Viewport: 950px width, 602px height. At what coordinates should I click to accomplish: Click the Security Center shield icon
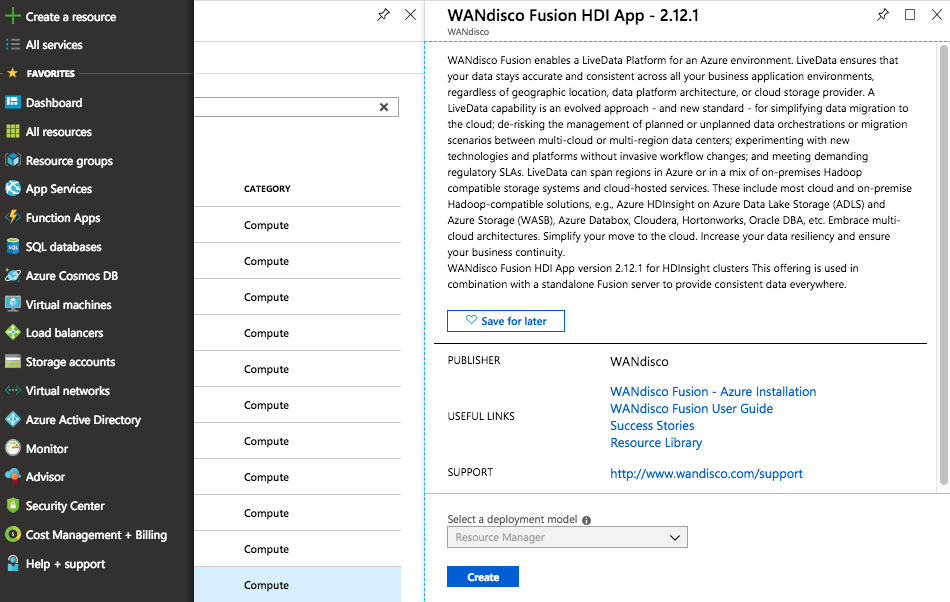click(13, 505)
